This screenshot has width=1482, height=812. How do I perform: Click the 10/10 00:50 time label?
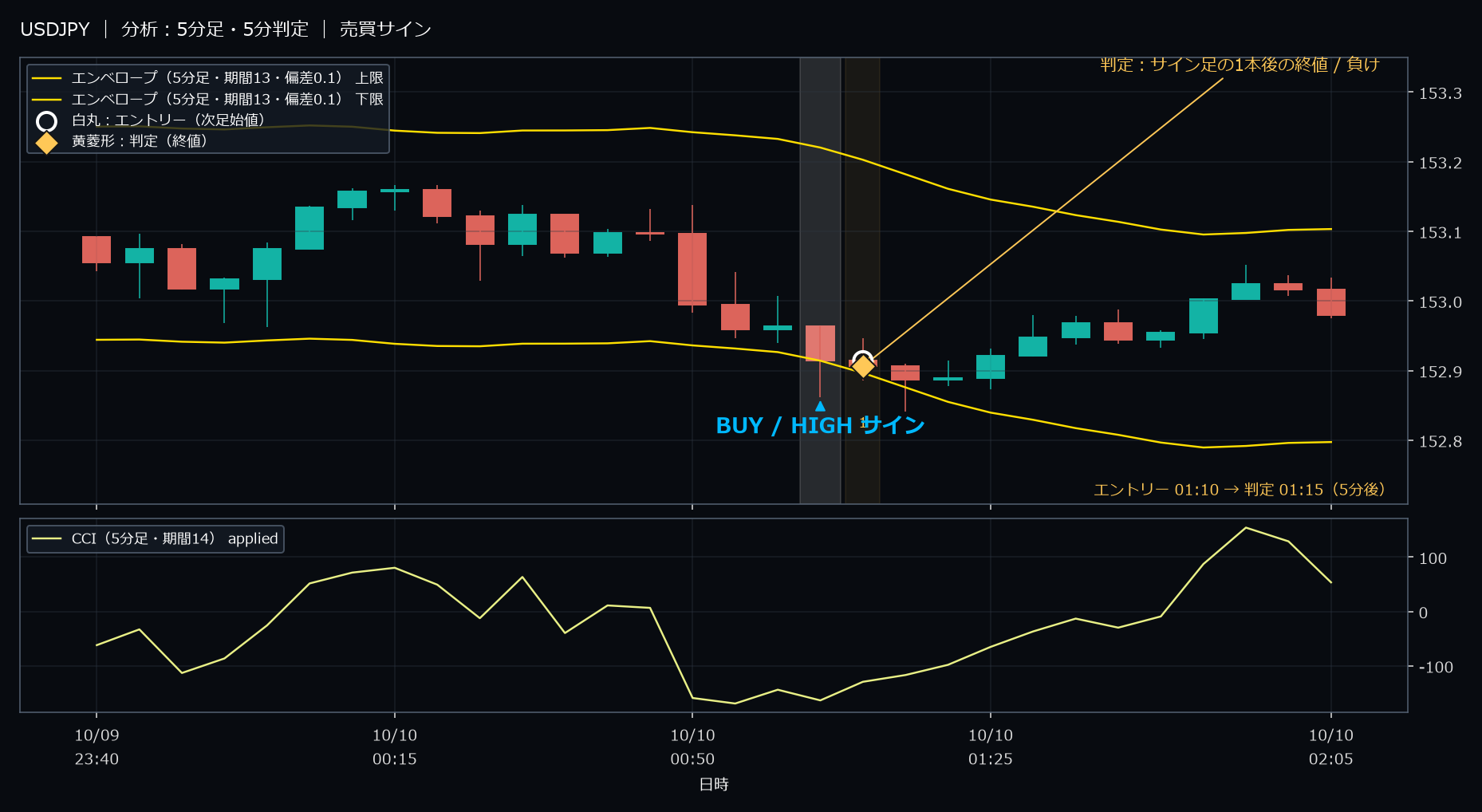click(x=692, y=747)
